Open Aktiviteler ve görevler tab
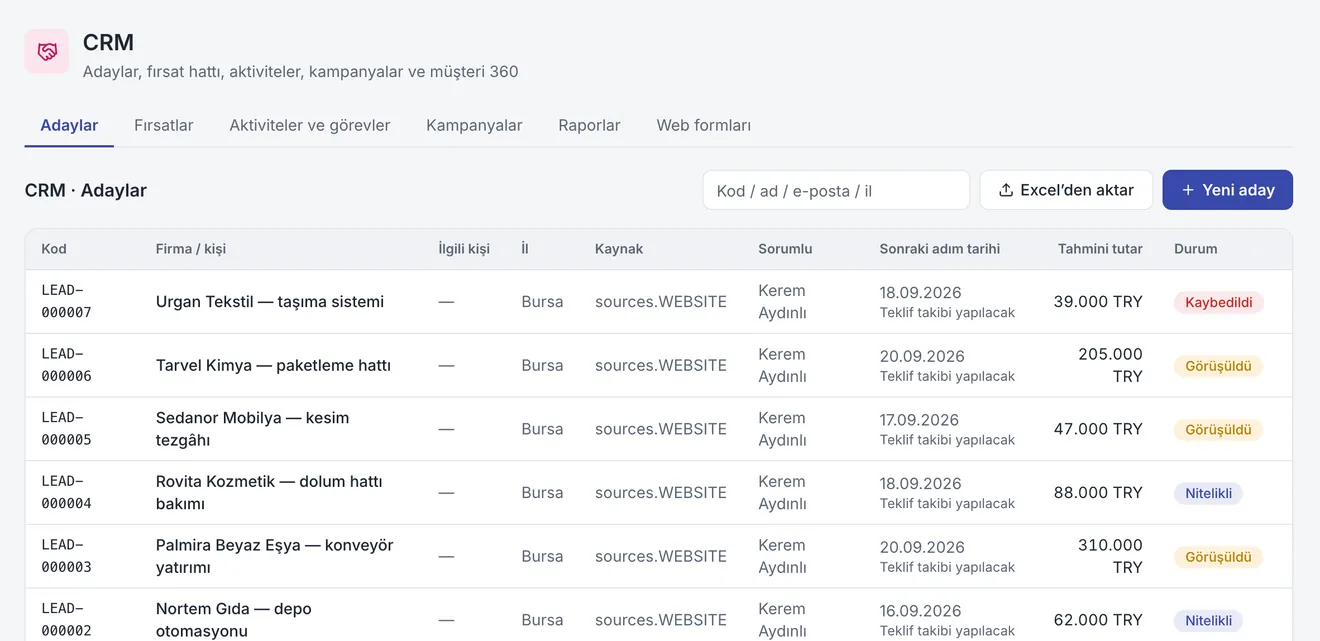This screenshot has width=1320, height=641. tap(310, 125)
